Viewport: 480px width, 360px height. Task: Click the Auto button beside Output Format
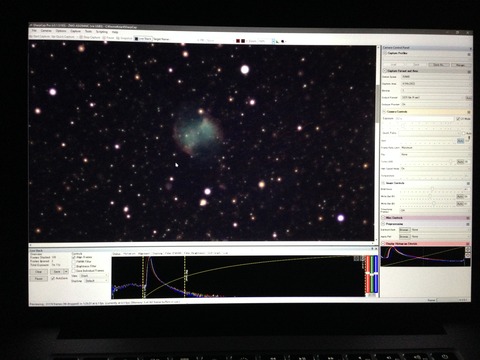(468, 98)
